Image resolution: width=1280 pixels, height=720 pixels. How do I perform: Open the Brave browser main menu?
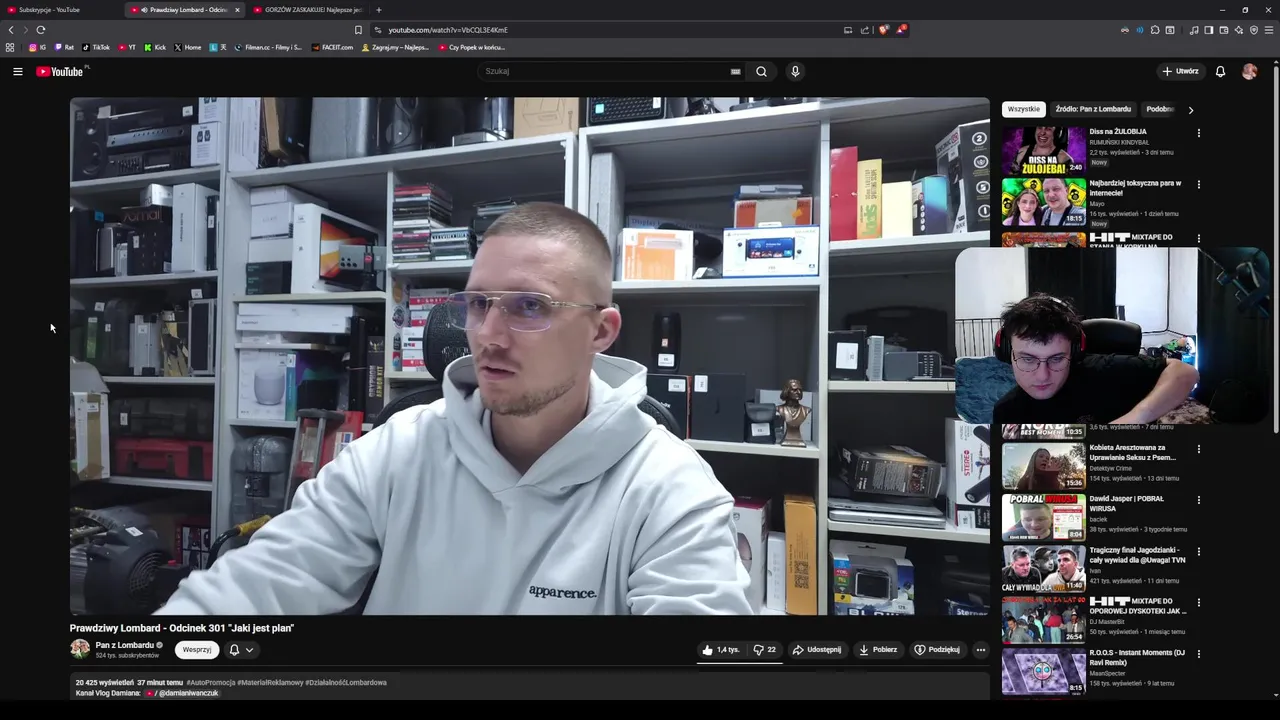pyautogui.click(x=1269, y=30)
